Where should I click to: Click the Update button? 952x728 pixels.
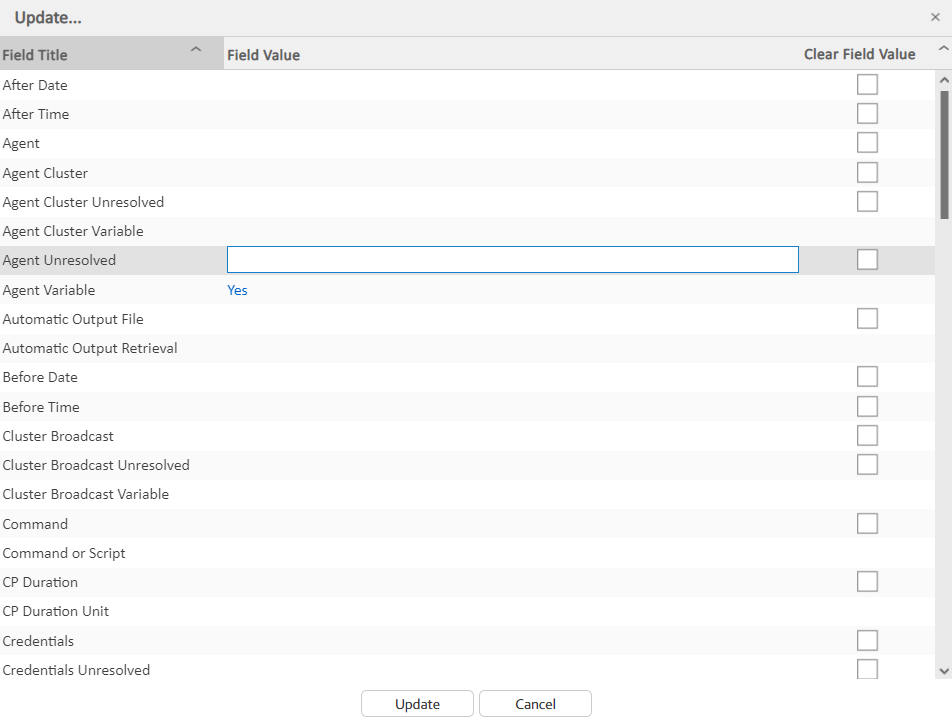point(417,704)
